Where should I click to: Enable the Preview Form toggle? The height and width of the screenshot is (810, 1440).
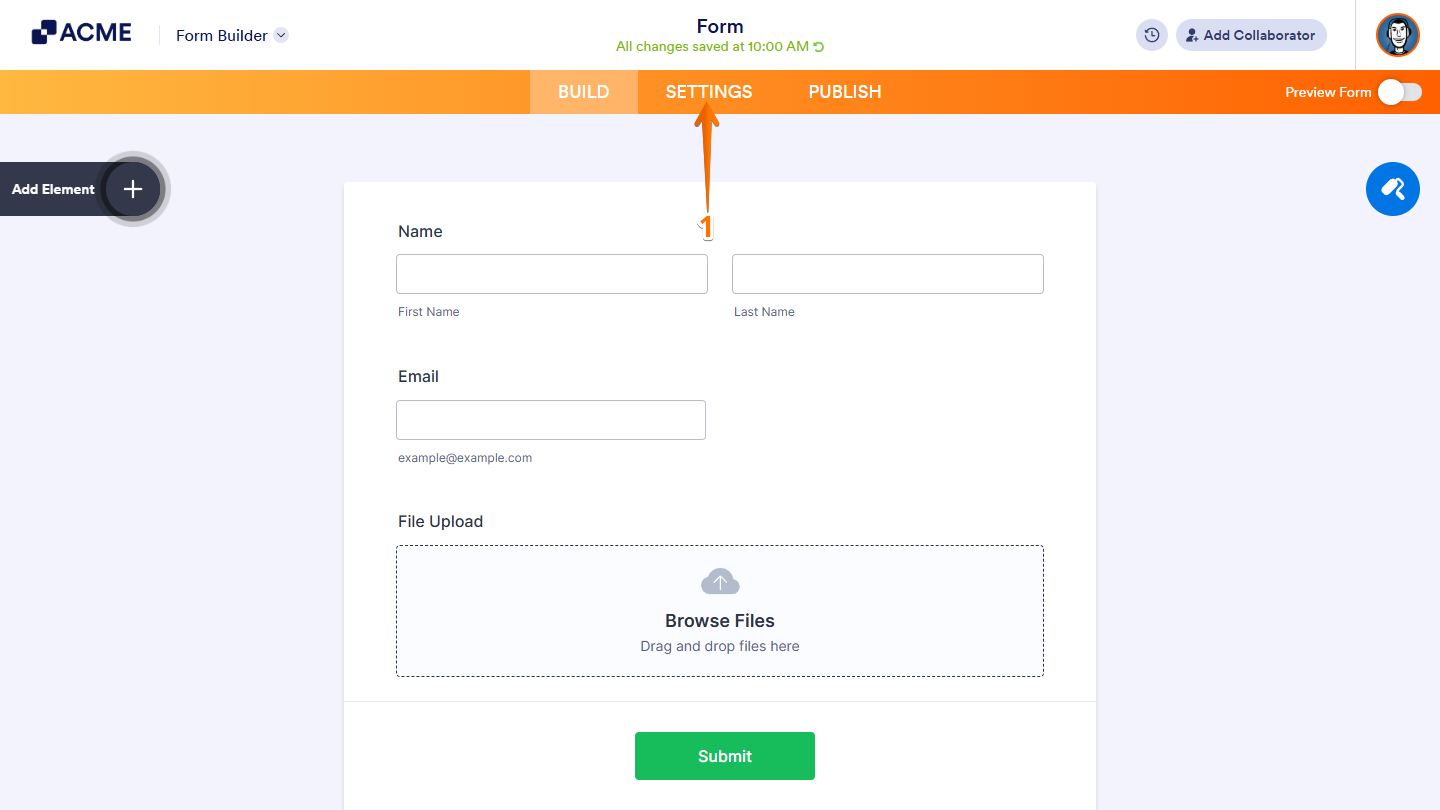click(x=1400, y=91)
